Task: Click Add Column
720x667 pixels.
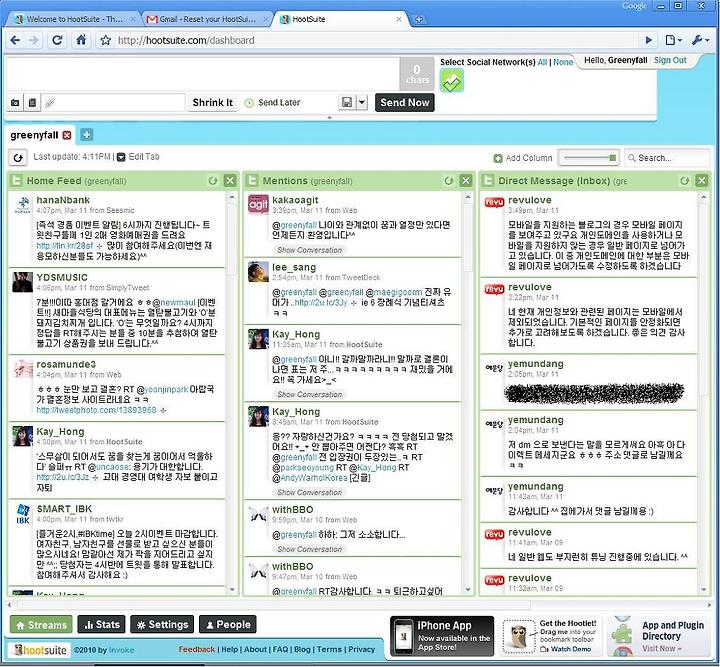Action: [x=523, y=158]
